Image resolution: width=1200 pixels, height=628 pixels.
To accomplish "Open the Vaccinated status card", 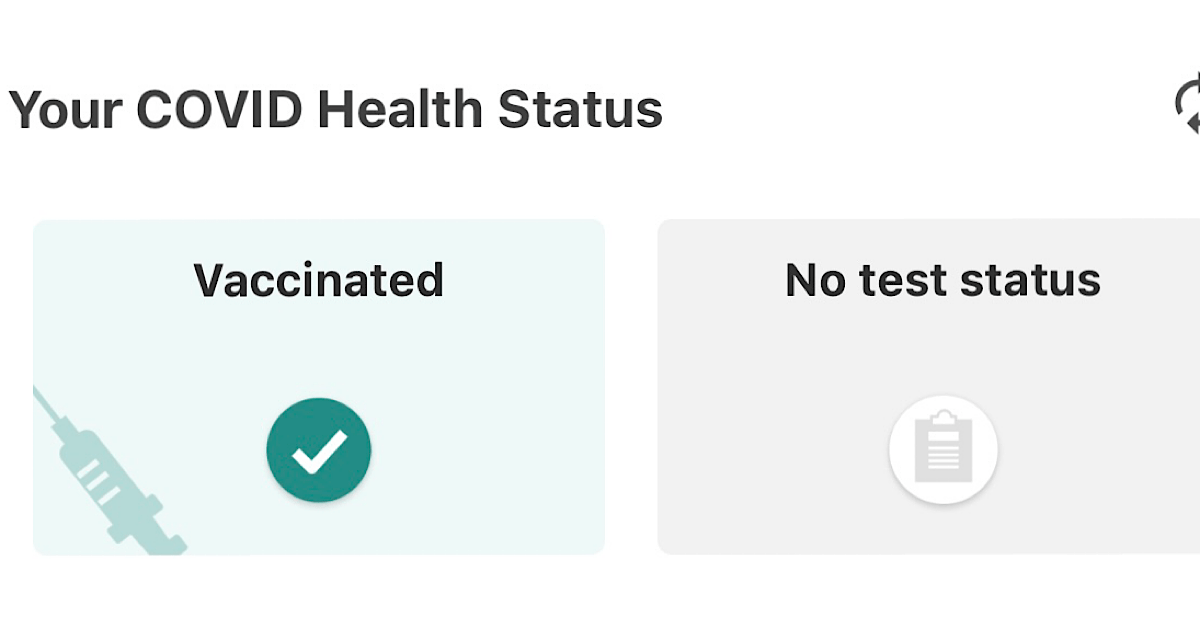I will (x=319, y=387).
